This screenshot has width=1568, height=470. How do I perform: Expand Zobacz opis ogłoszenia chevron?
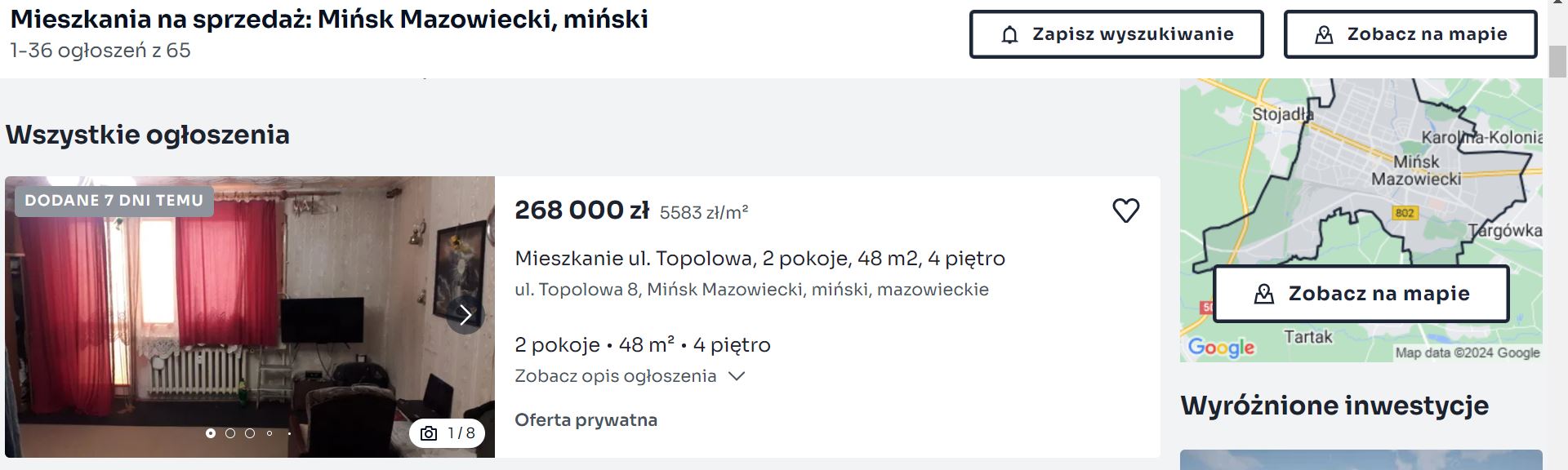coord(737,376)
